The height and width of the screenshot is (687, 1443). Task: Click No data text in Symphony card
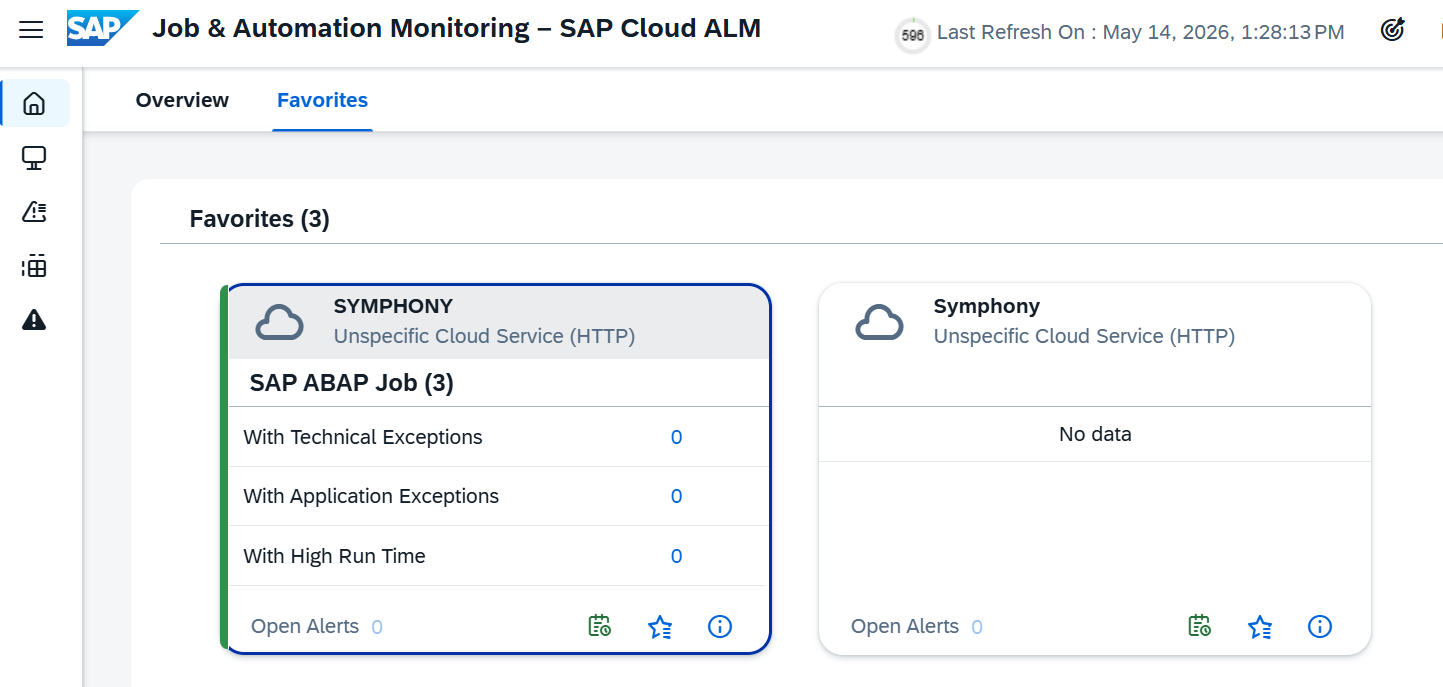1095,434
